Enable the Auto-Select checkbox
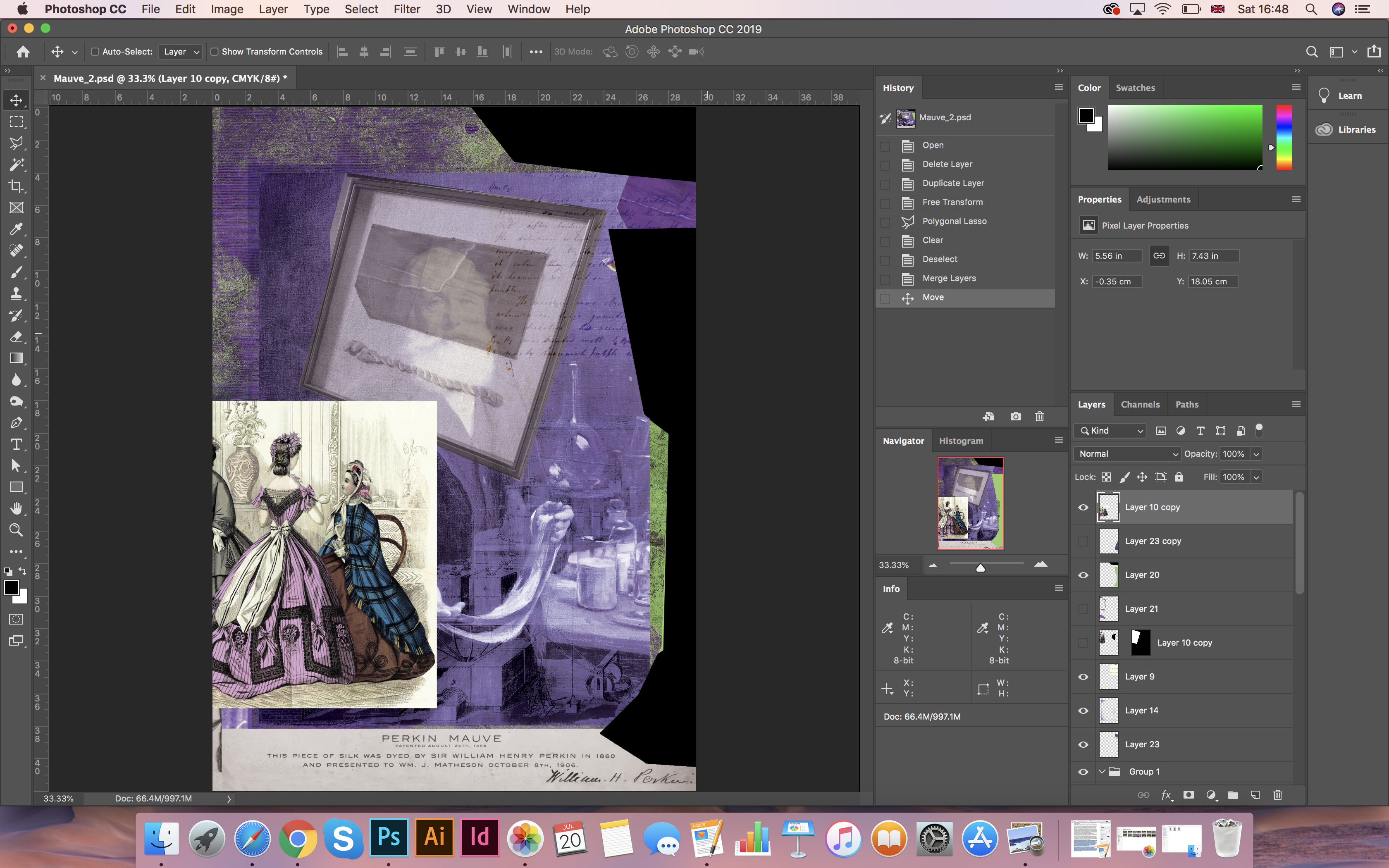This screenshot has height=868, width=1389. [x=95, y=52]
